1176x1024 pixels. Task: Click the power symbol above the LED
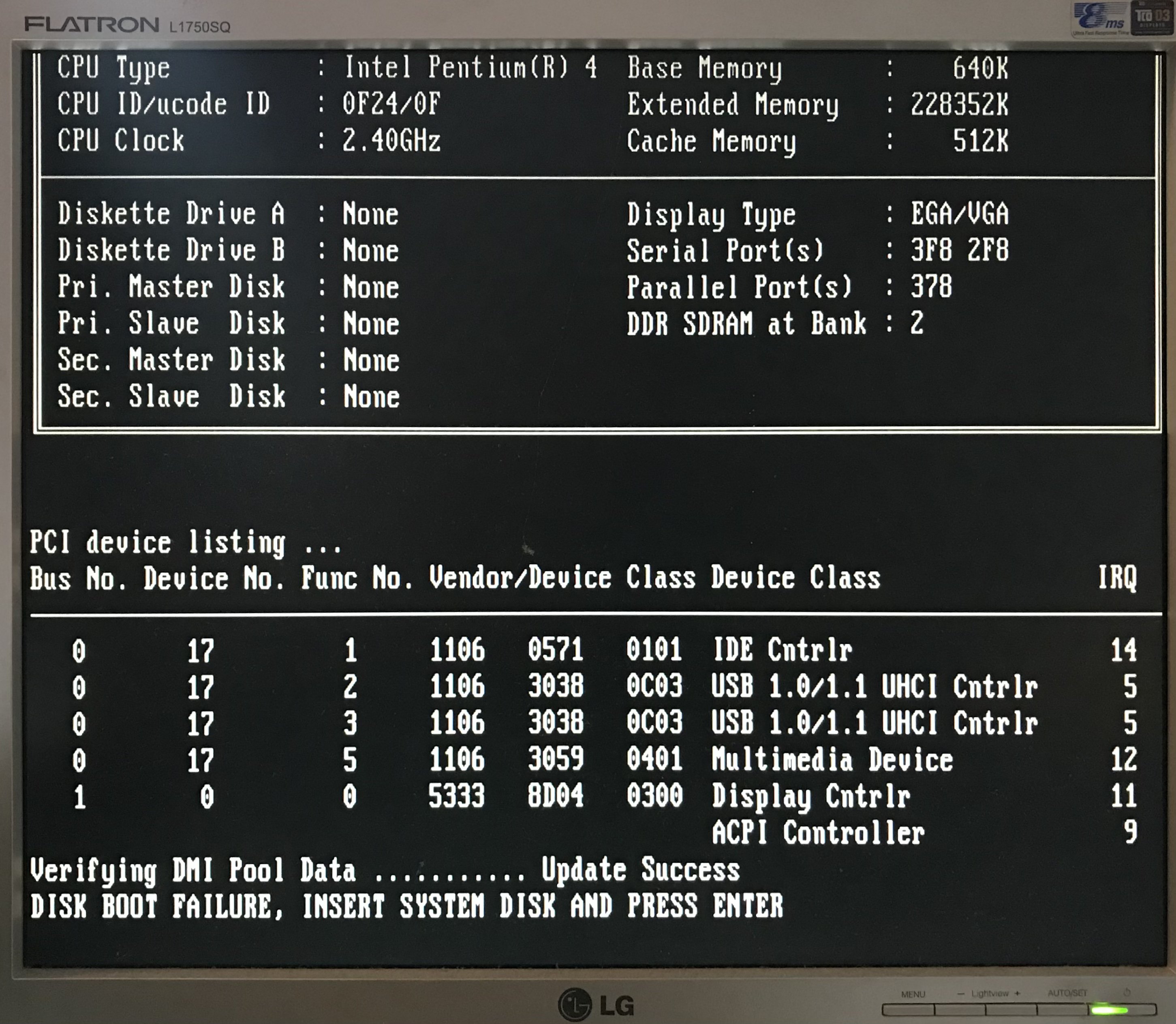click(1127, 992)
